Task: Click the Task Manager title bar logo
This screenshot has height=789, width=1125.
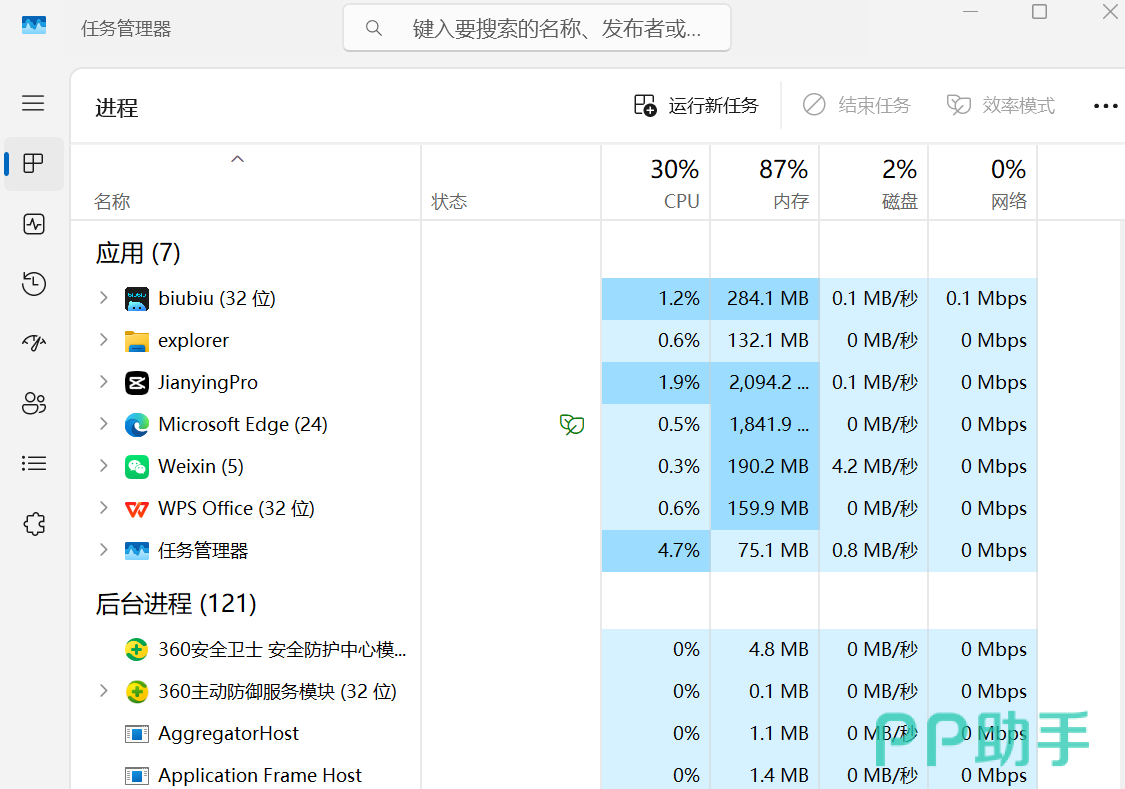Action: pos(34,27)
